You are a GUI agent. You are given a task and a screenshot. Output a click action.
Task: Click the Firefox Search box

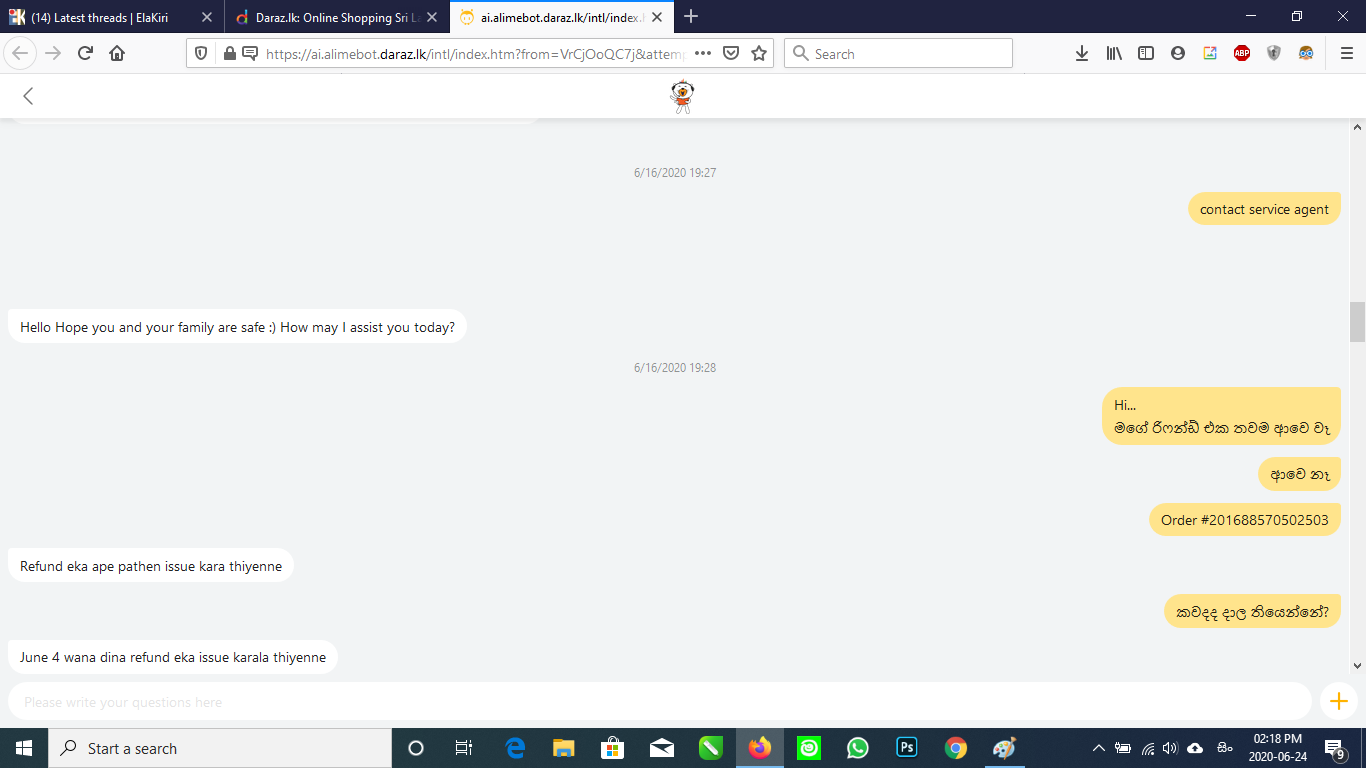point(898,53)
